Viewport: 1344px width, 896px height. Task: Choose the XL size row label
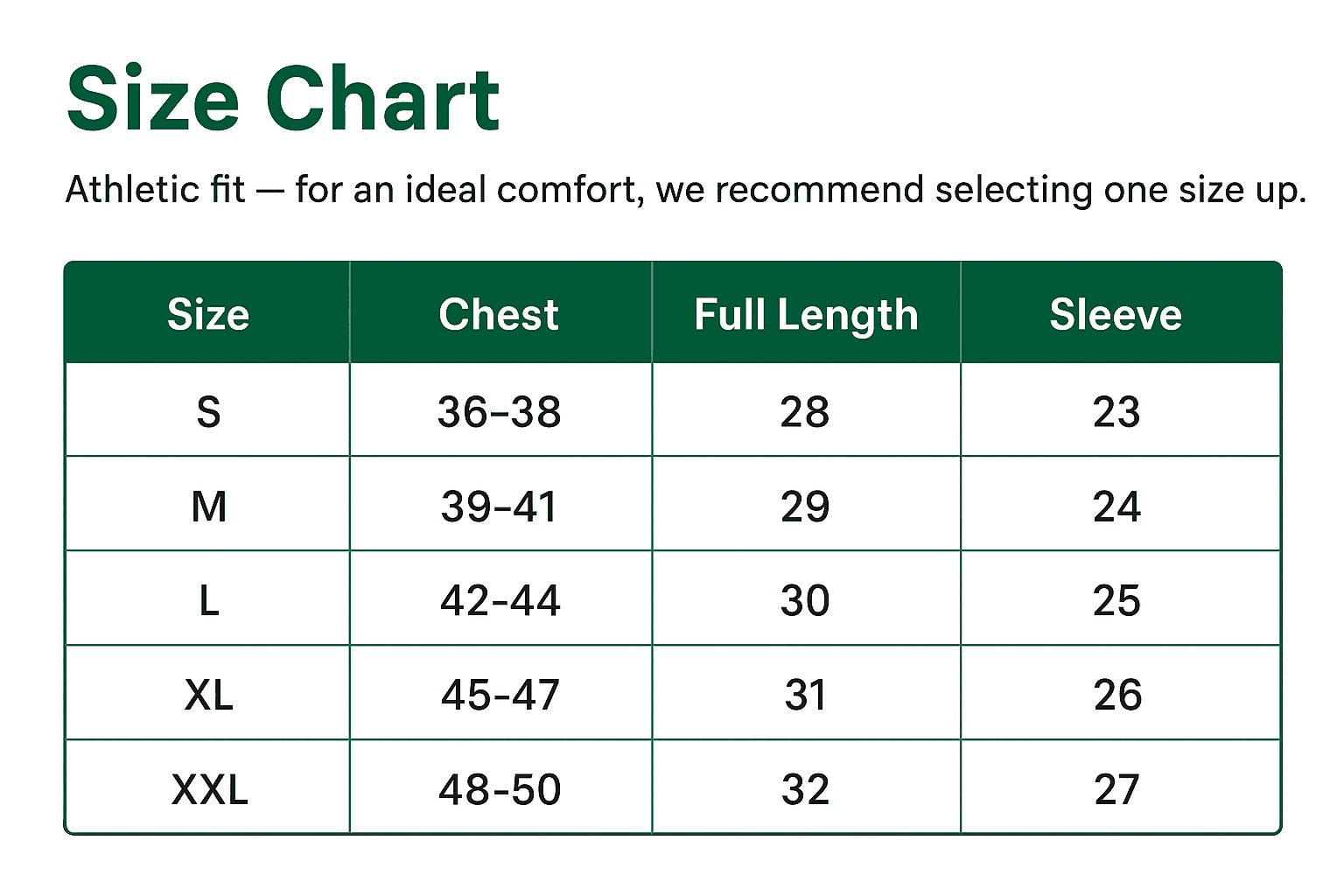(208, 696)
